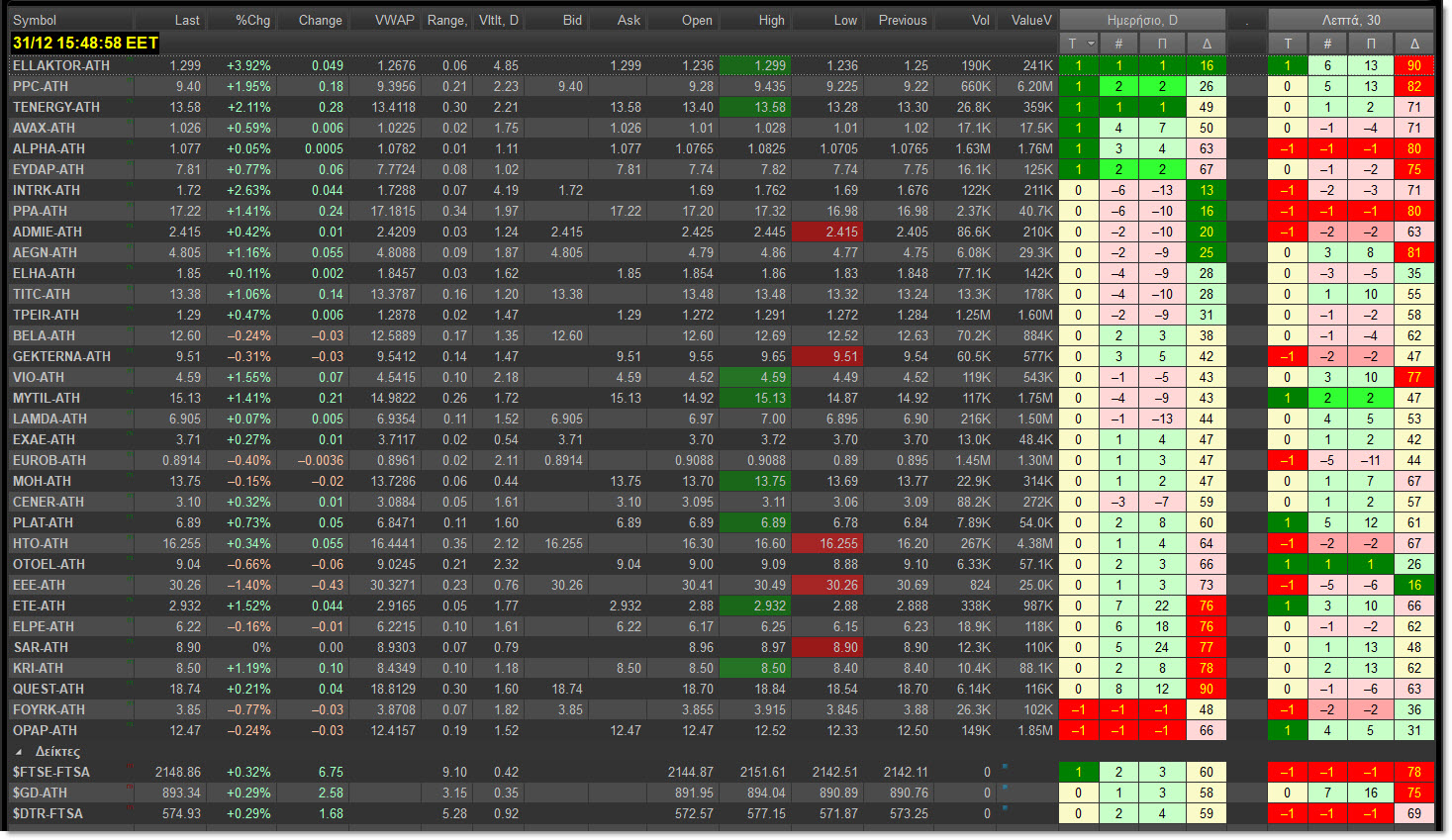The height and width of the screenshot is (840, 1452).
Task: Select the AVAX-ATH symbol
Action: point(44,128)
